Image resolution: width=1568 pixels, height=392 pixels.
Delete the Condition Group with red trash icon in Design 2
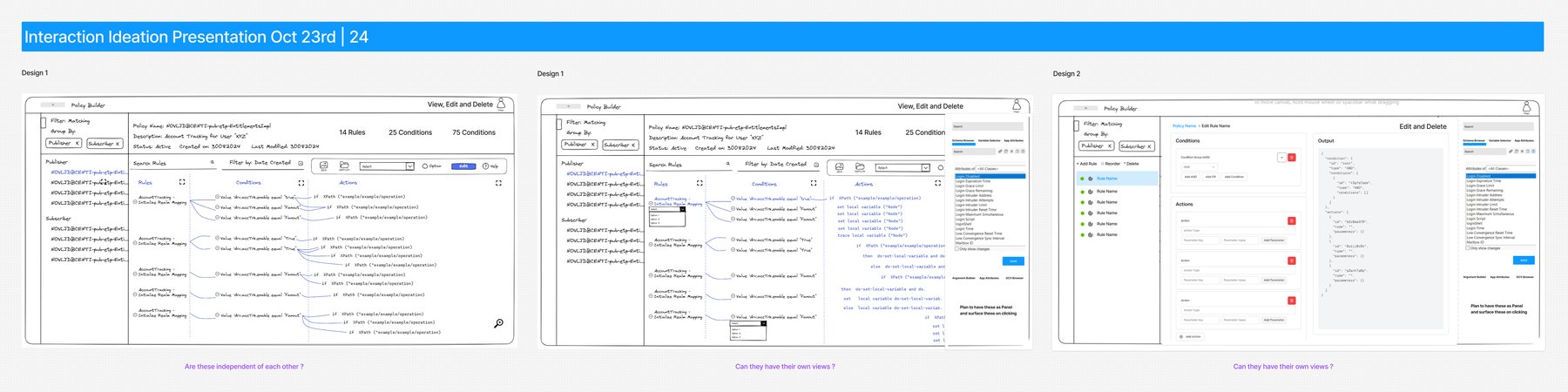(1292, 157)
